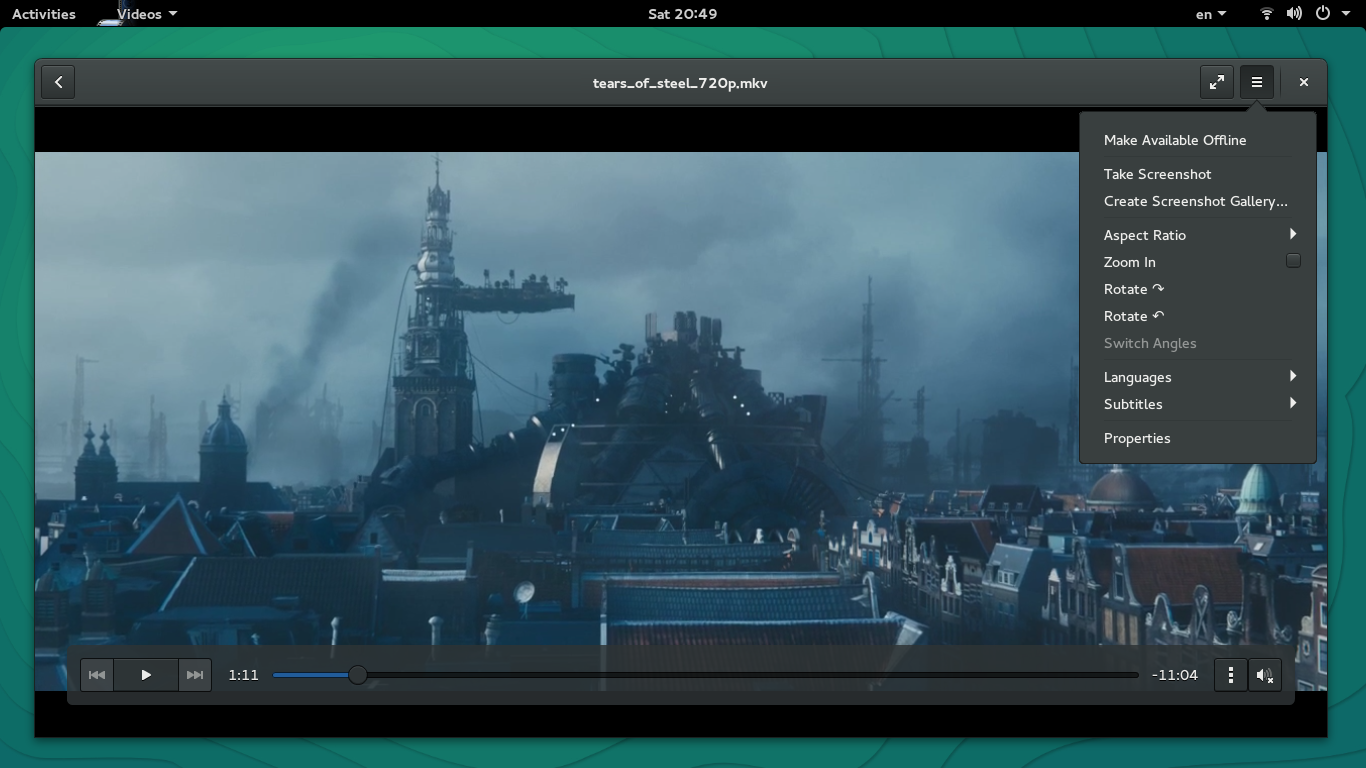The height and width of the screenshot is (768, 1366).
Task: Expand the Aspect Ratio submenu
Action: (x=1197, y=235)
